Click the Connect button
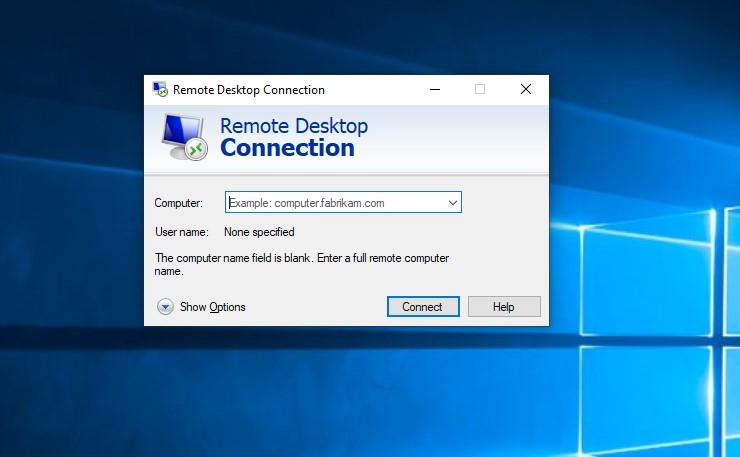 point(423,306)
